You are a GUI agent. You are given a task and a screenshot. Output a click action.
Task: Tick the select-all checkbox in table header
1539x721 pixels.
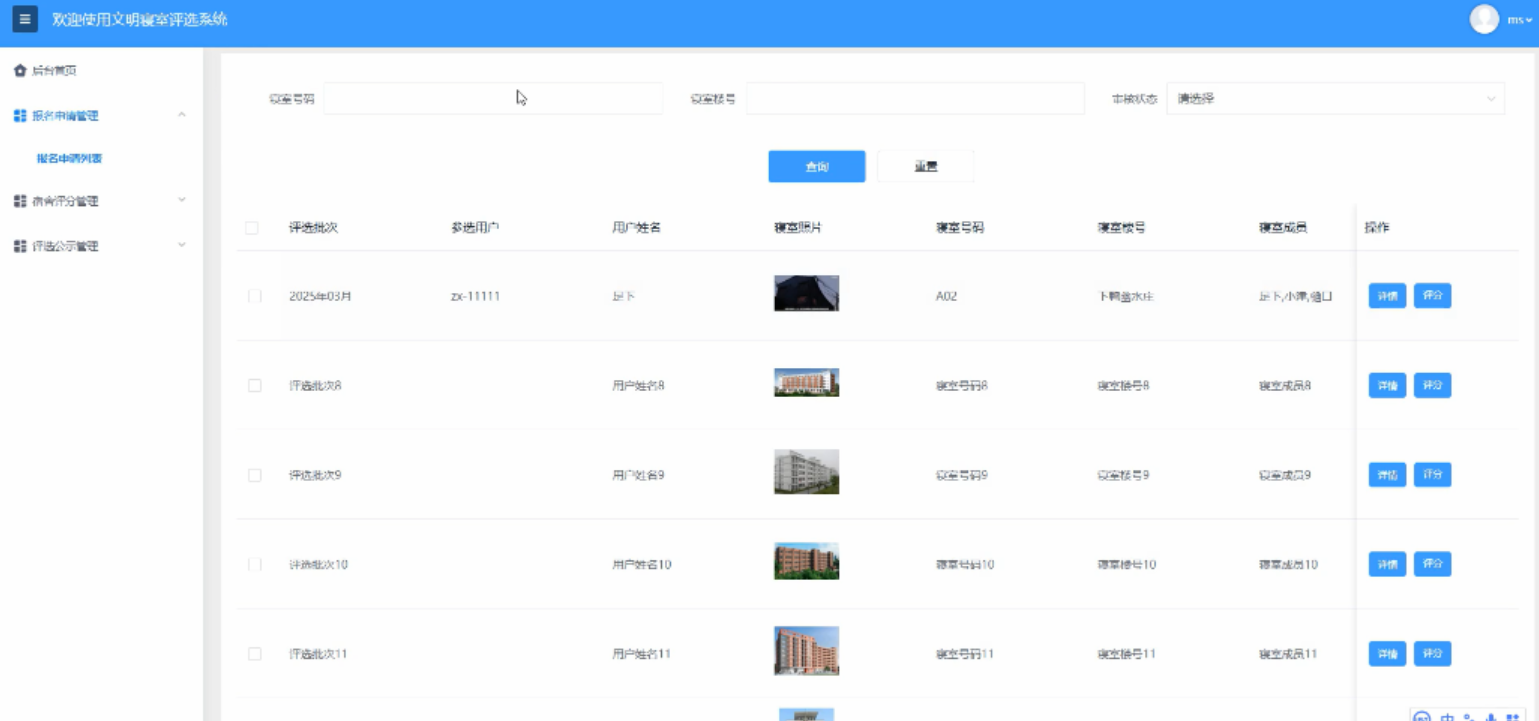[252, 228]
